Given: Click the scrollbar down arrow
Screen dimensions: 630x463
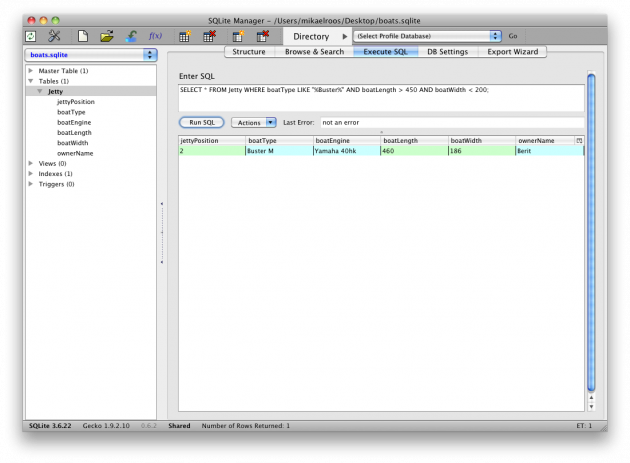Looking at the screenshot, I should click(x=591, y=407).
